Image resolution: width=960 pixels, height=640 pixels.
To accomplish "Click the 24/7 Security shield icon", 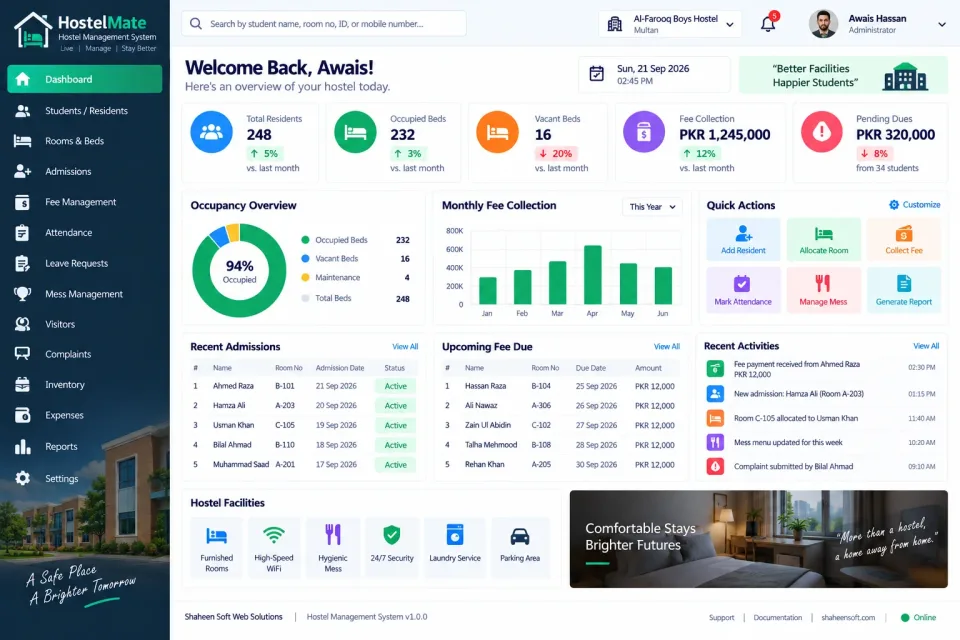I will [x=392, y=535].
